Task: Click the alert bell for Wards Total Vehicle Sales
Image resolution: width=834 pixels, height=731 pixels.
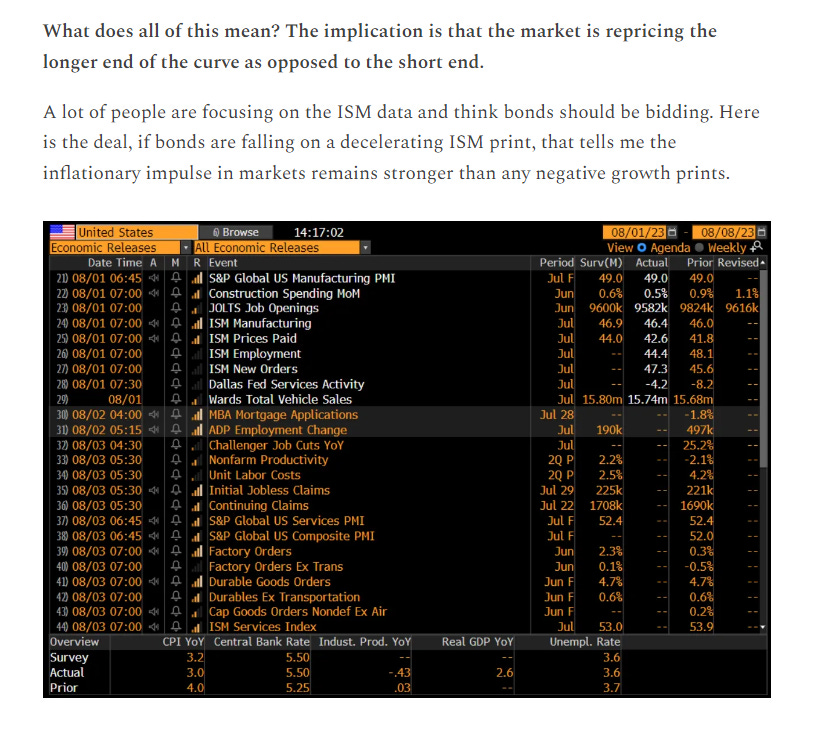Action: pos(176,399)
